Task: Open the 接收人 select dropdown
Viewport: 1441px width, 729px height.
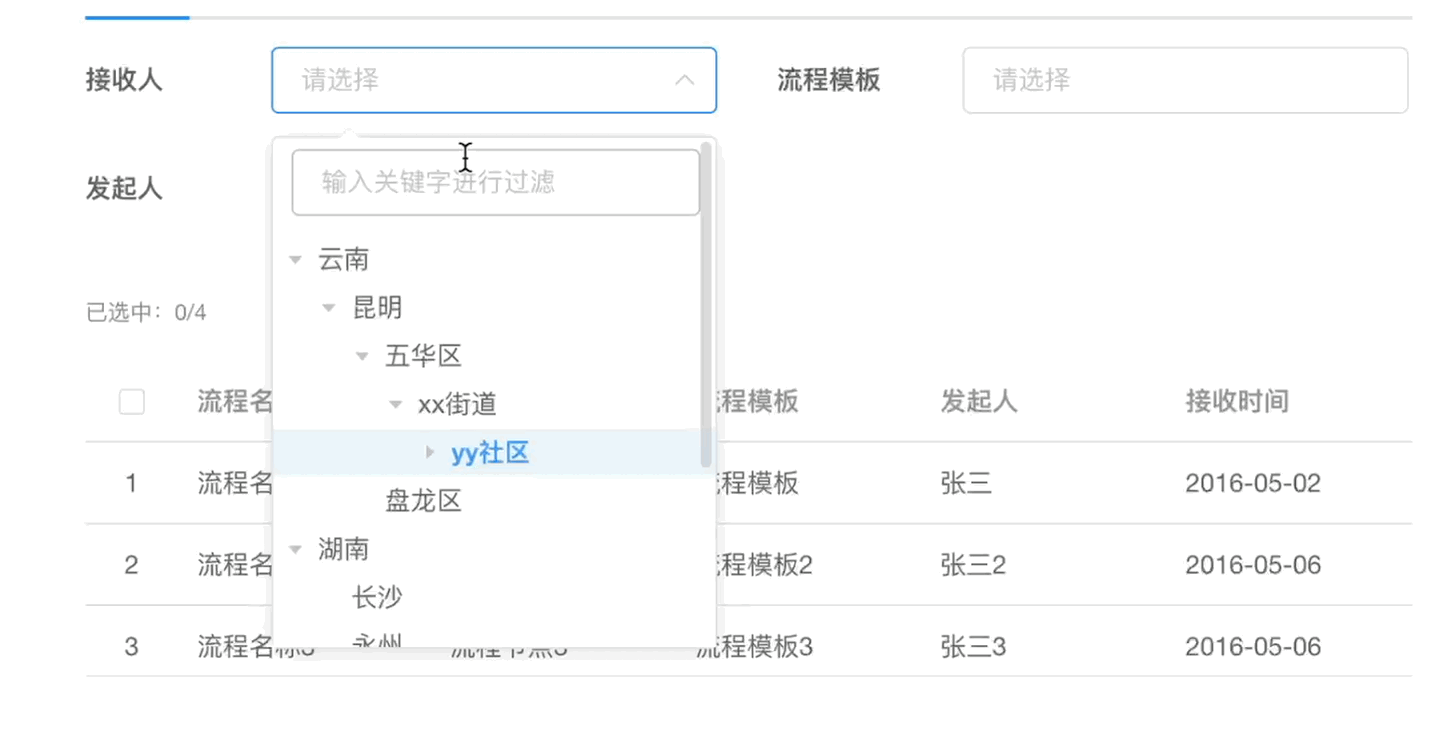Action: click(494, 80)
